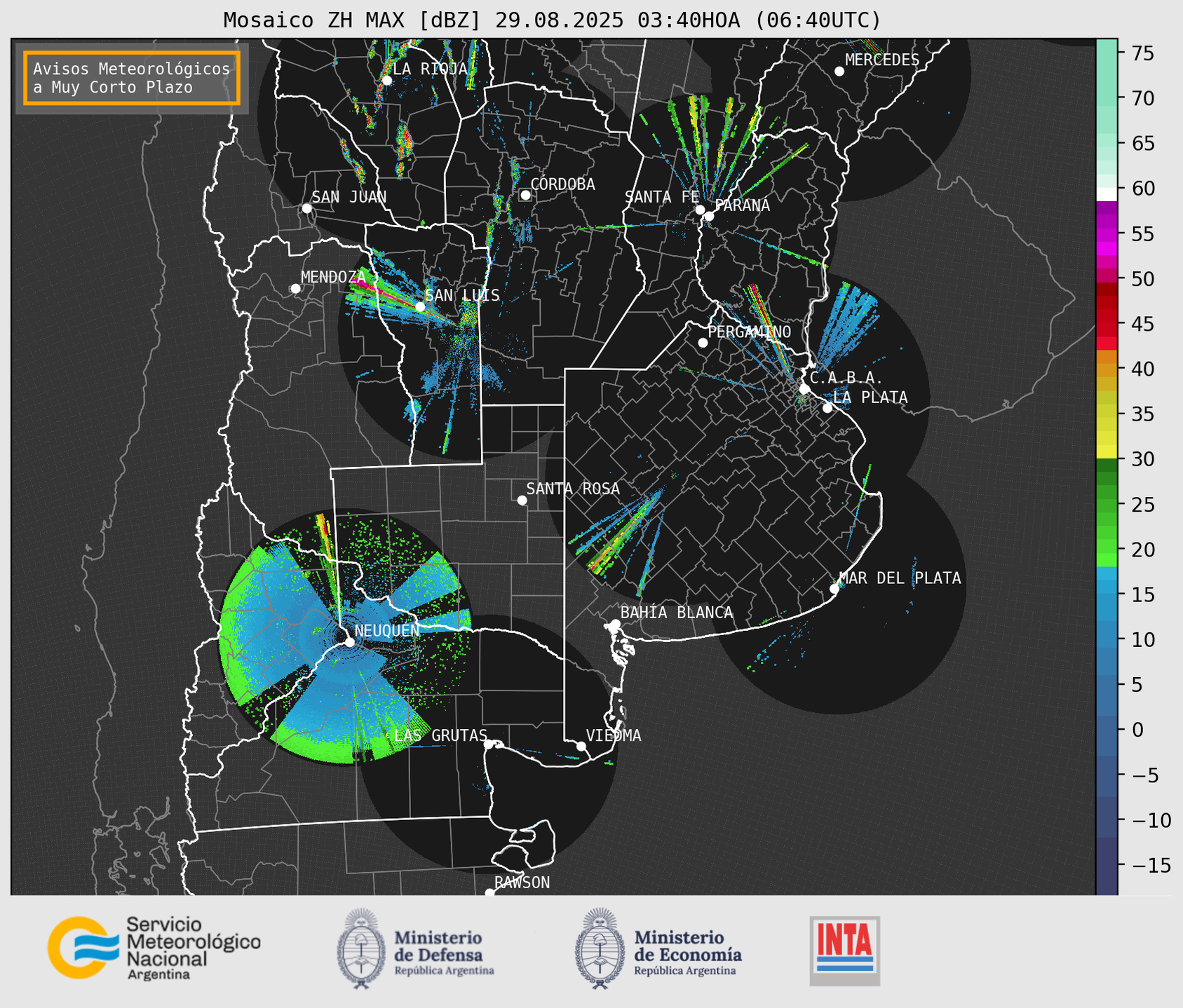
Task: Click the white 60 dBZ color band
Action: [1107, 193]
